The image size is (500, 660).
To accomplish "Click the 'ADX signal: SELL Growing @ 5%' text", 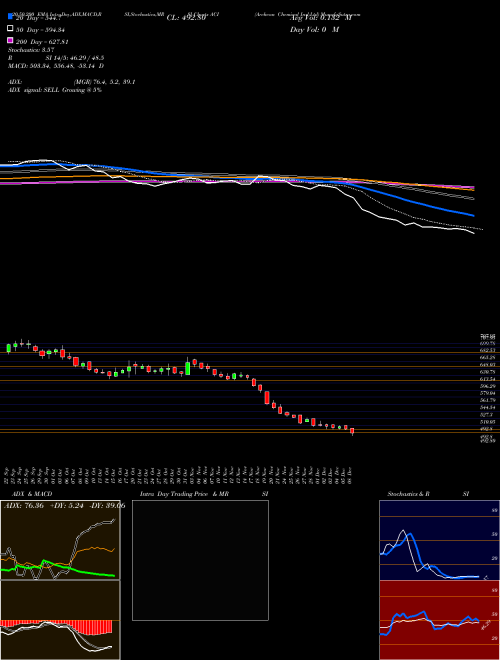I will [55, 90].
